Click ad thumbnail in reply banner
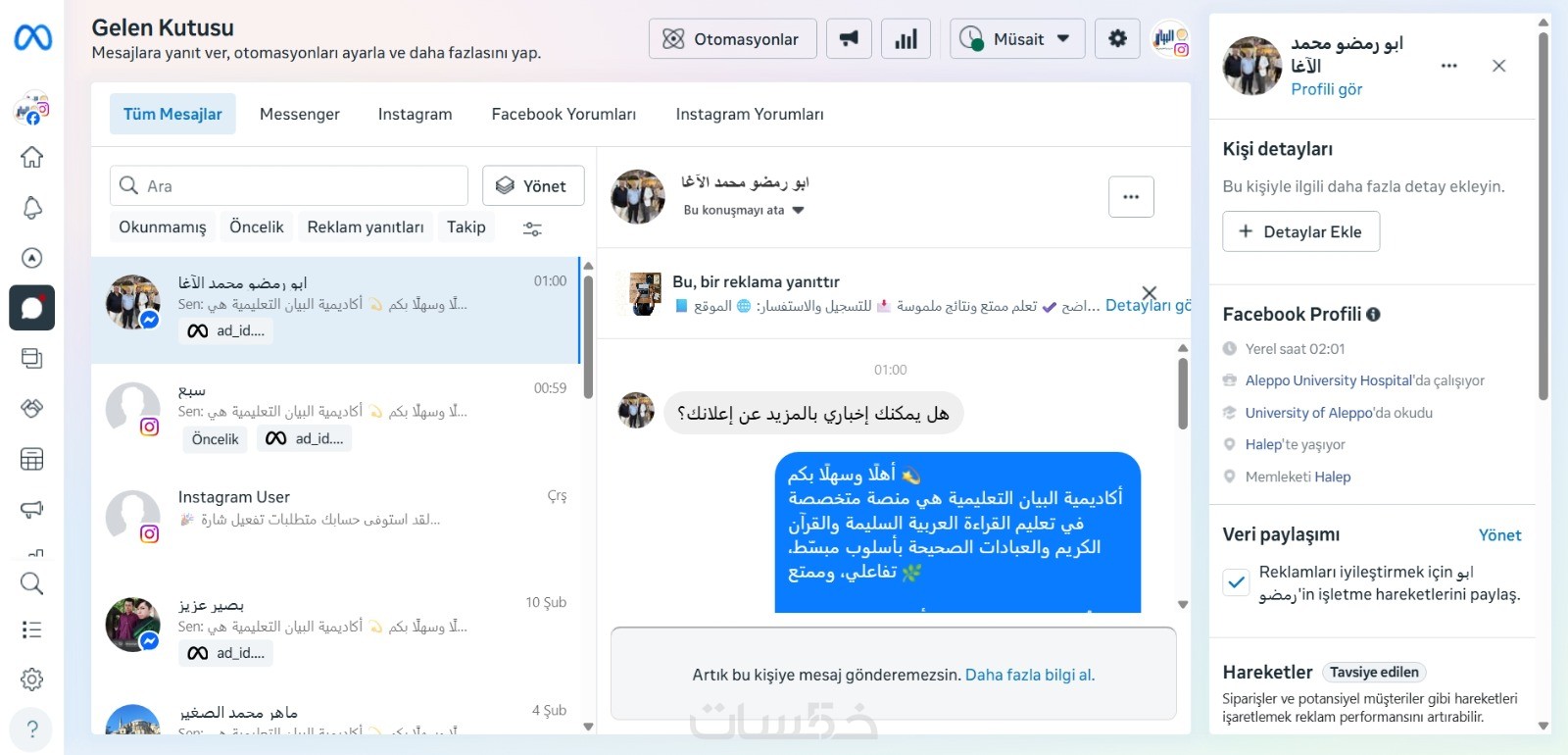The height and width of the screenshot is (755, 1568). [645, 293]
